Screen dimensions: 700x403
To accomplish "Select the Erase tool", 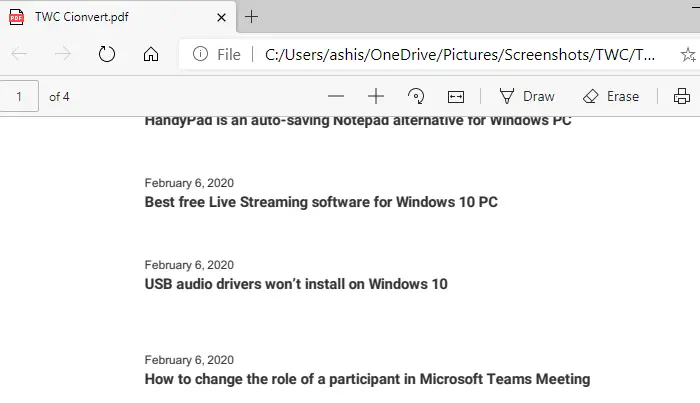I will (611, 96).
